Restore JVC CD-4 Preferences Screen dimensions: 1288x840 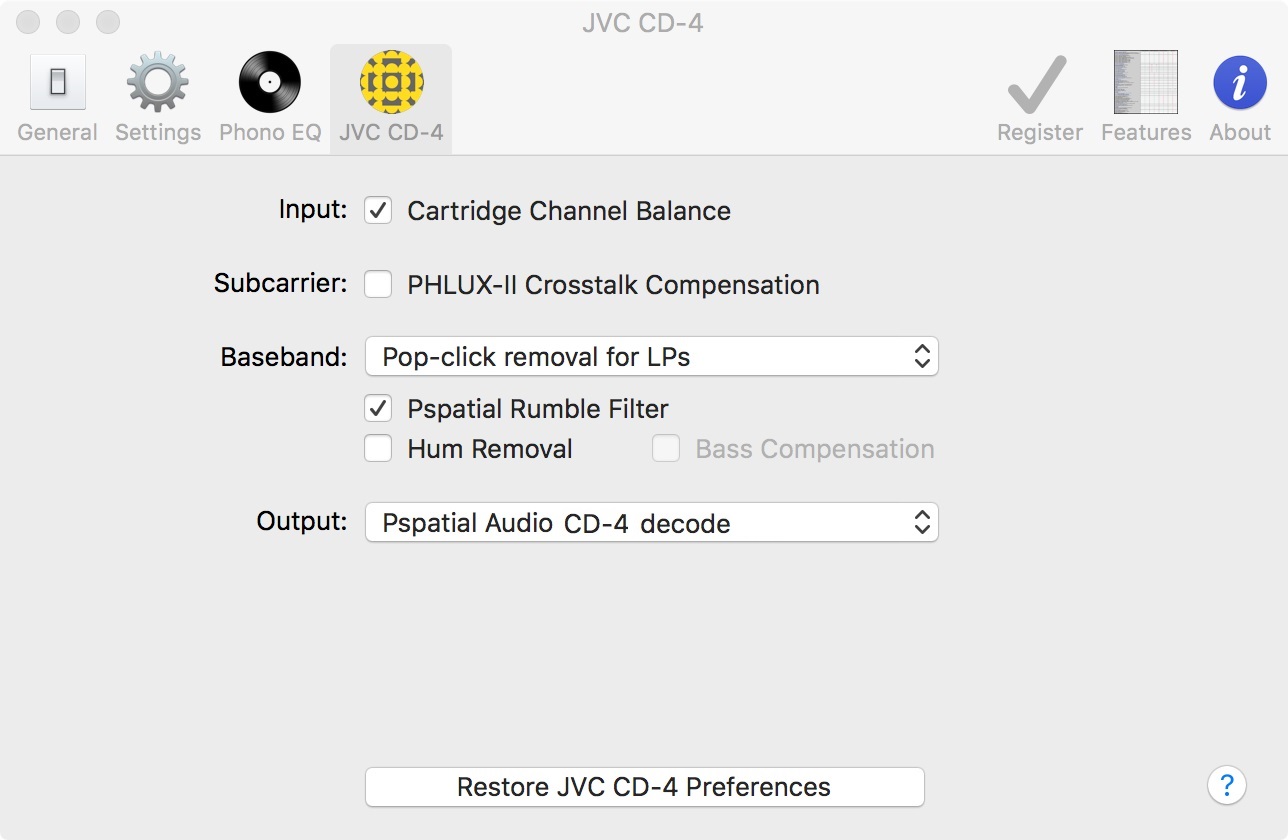click(644, 787)
